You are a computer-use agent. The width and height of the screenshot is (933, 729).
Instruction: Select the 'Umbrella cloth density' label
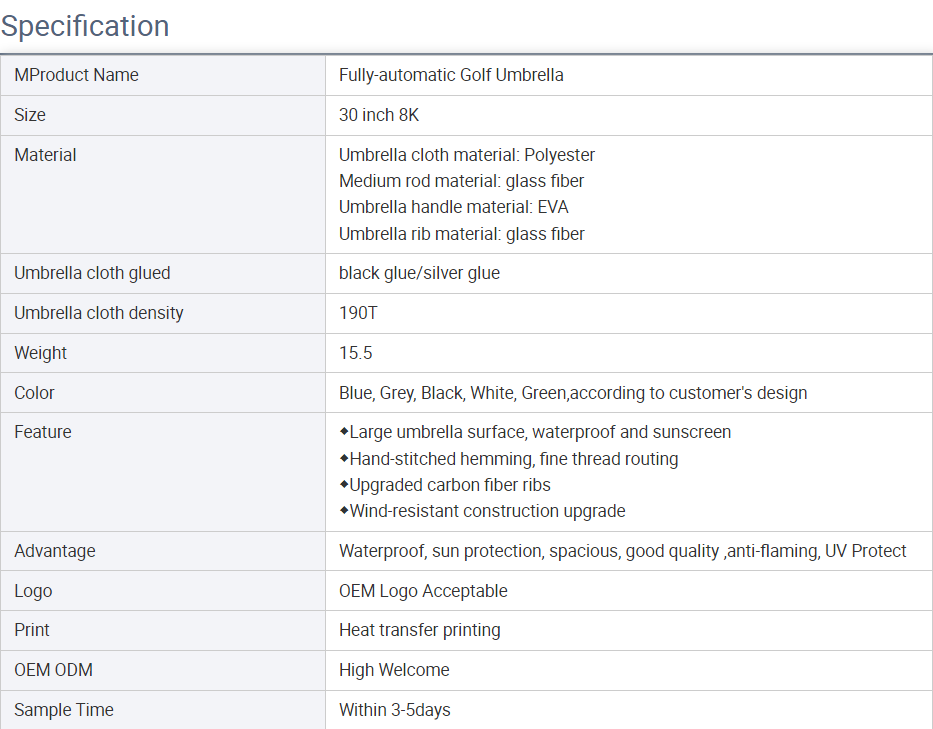click(99, 313)
